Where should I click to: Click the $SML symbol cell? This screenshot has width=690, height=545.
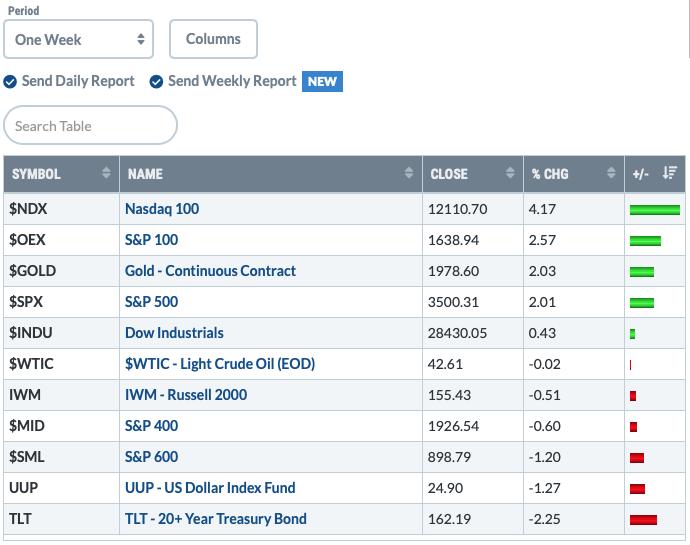point(61,457)
